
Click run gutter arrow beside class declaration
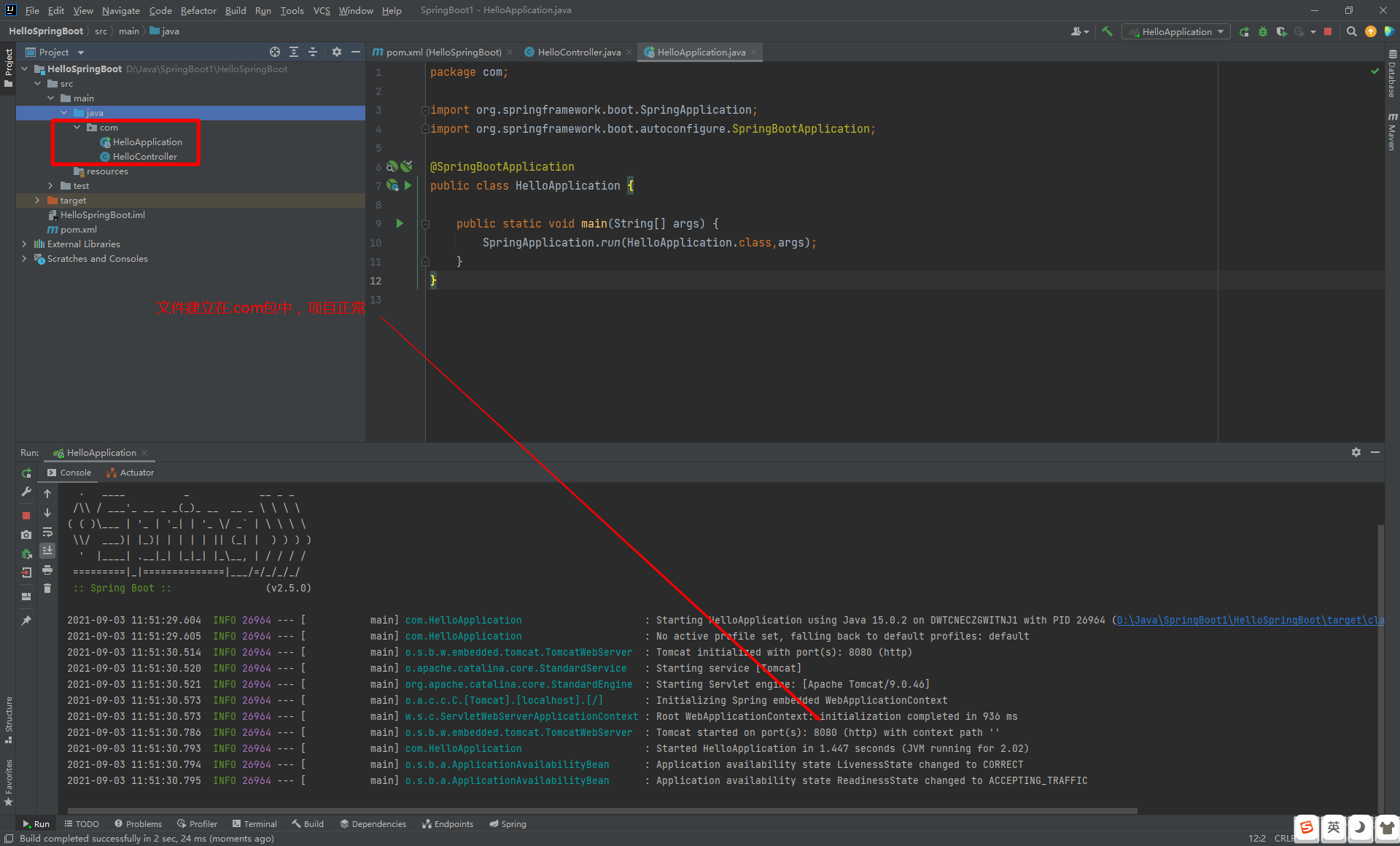[408, 185]
